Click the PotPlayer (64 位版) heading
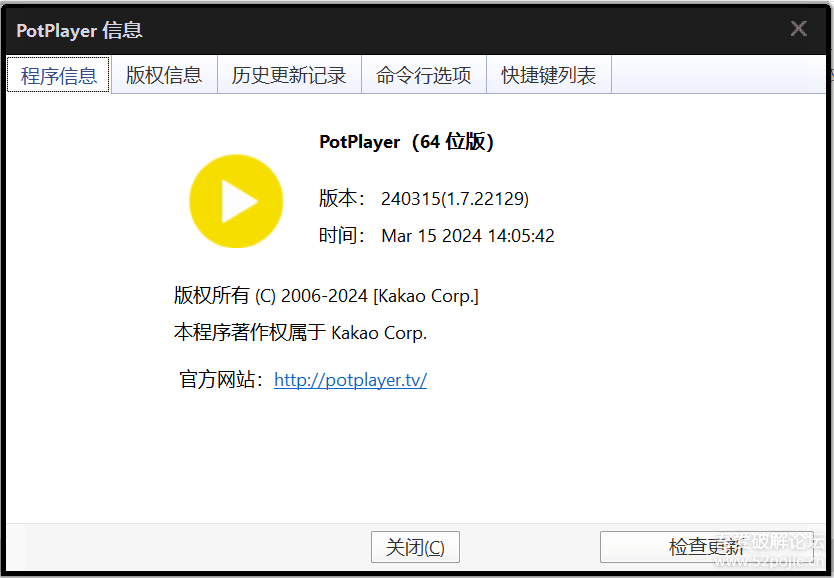The height and width of the screenshot is (578, 834). click(x=406, y=142)
